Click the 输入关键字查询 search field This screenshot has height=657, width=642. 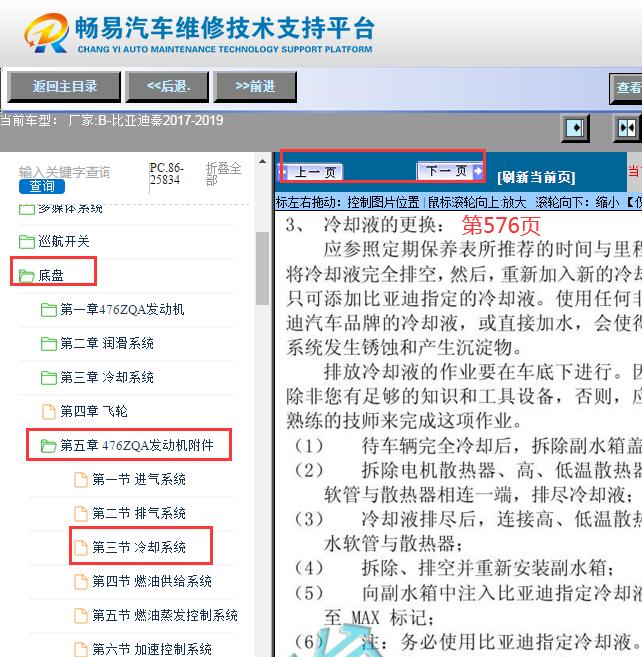65,172
